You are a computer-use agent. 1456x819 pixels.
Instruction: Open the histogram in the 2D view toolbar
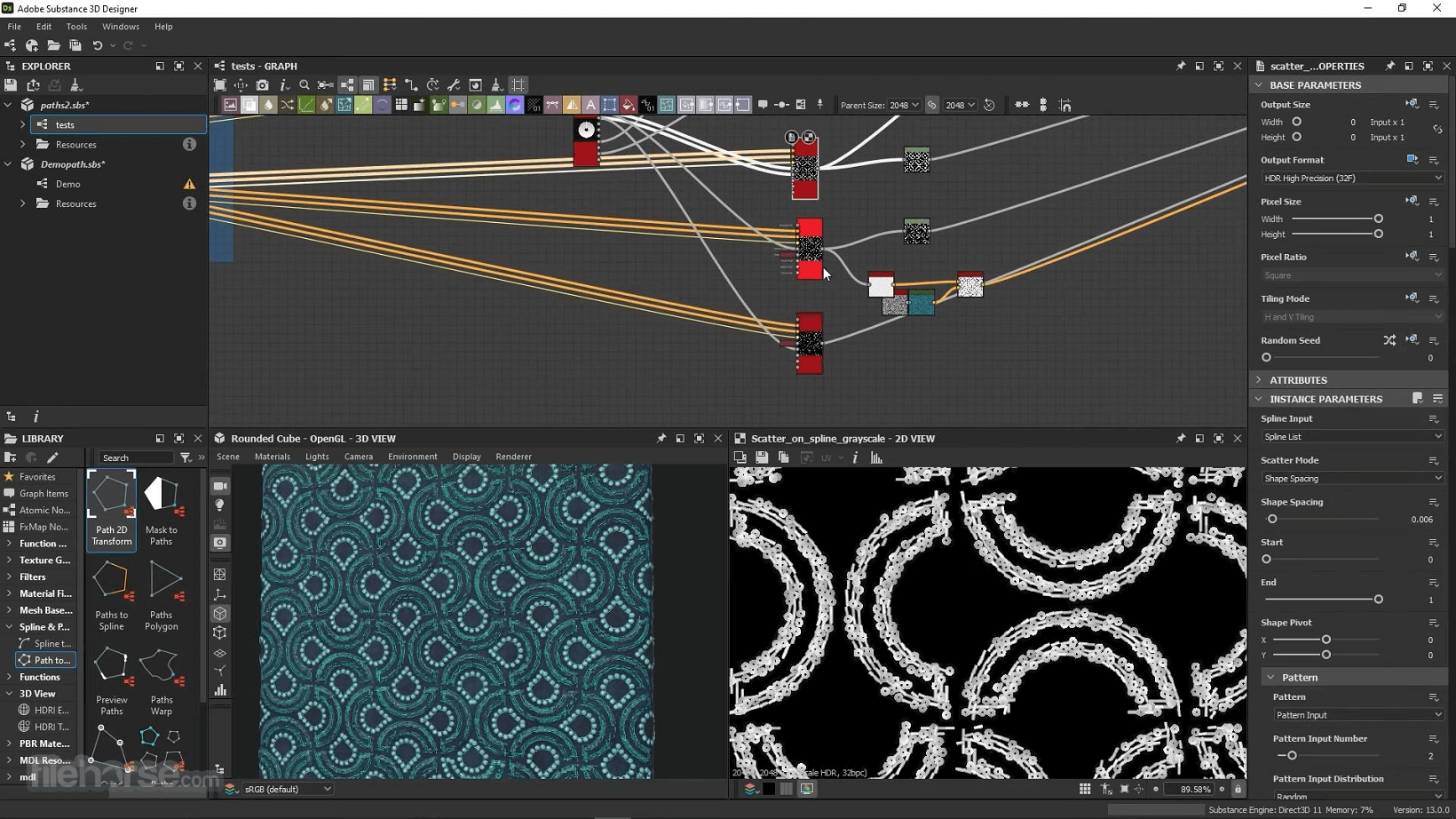[x=877, y=457]
